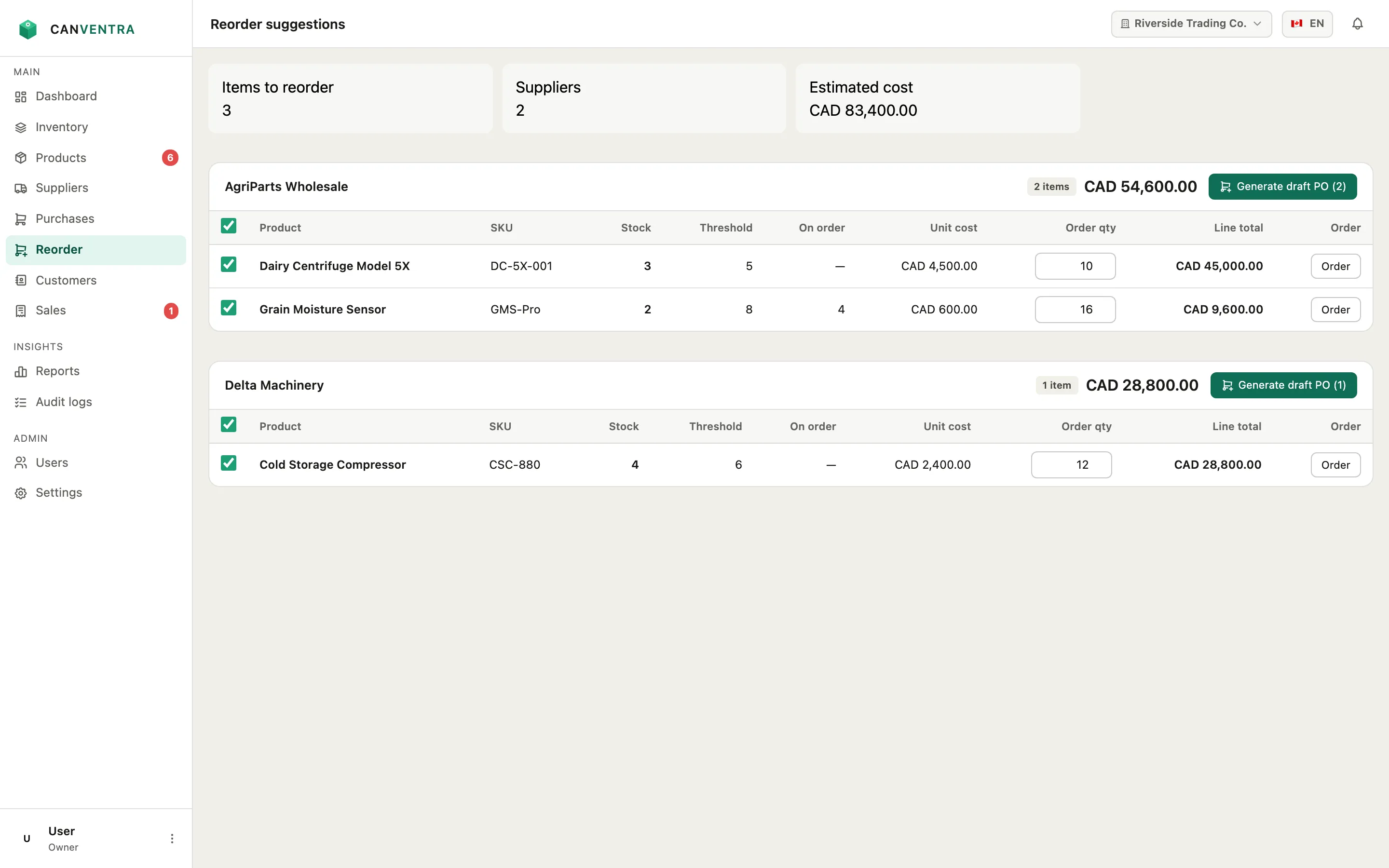Click SKU DC-5X-001

pos(521,266)
